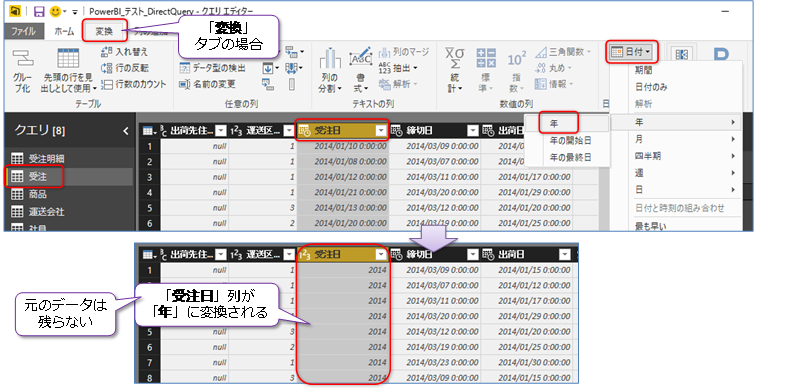Open the 解析 dropdown in text column group
This screenshot has height=391, width=800.
coord(398,84)
